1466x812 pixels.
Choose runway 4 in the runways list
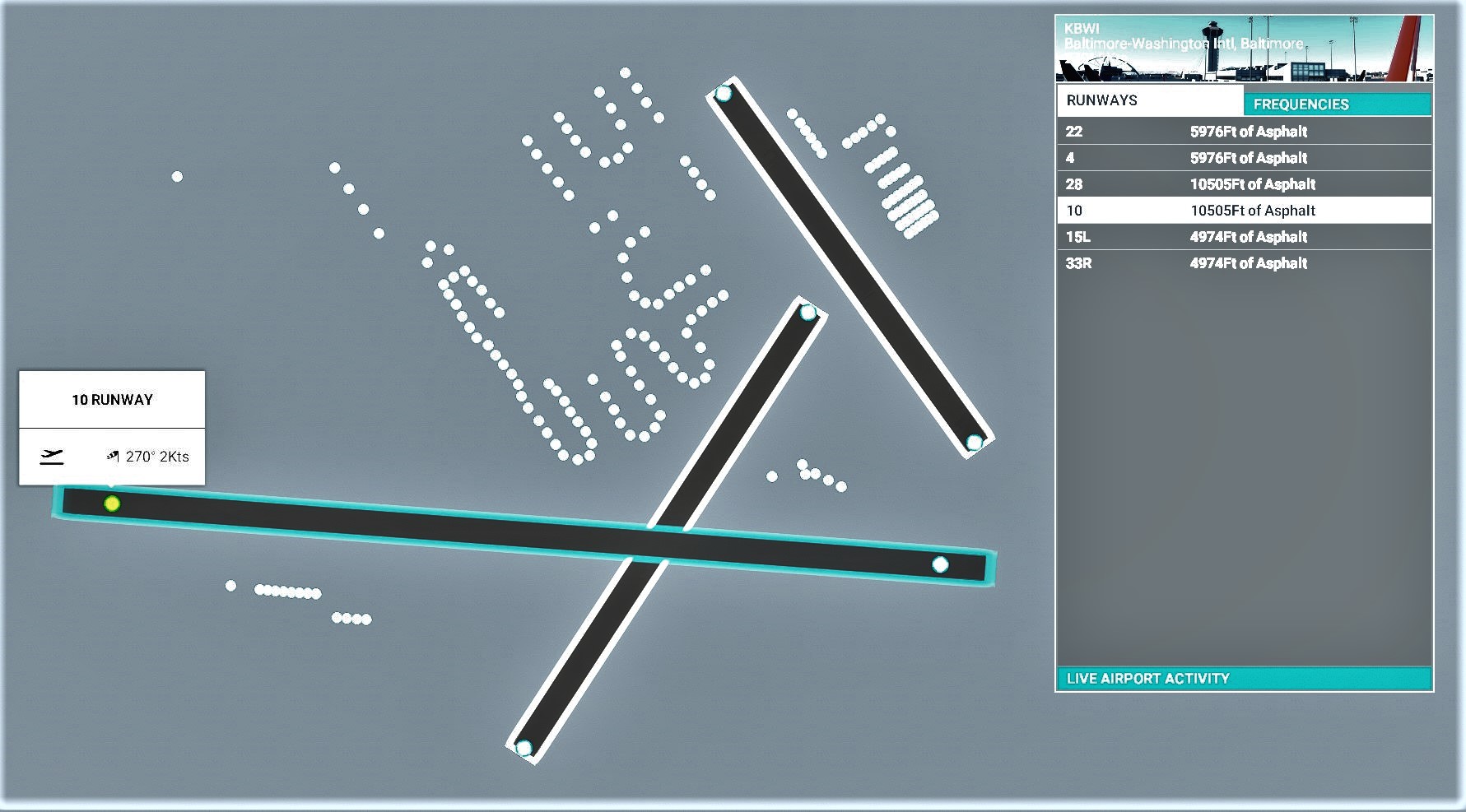pos(1244,158)
